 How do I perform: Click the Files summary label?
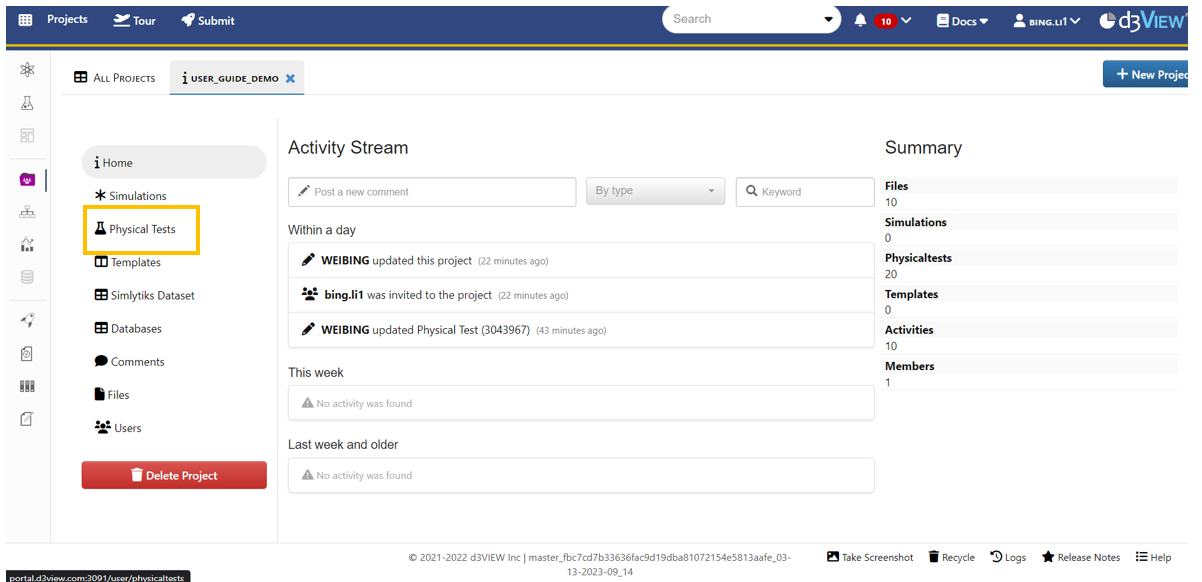pos(896,186)
